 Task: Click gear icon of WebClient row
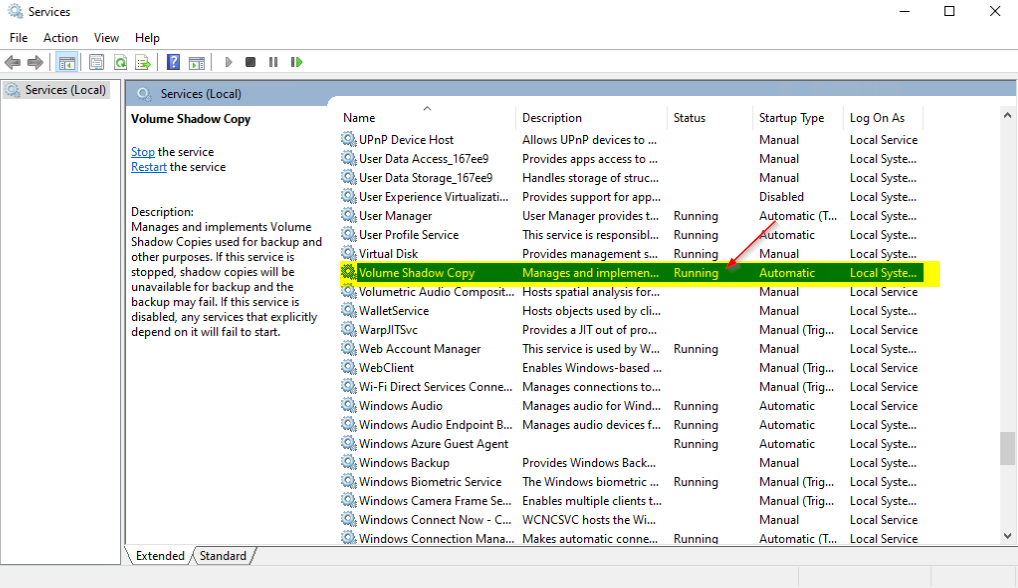pos(349,367)
